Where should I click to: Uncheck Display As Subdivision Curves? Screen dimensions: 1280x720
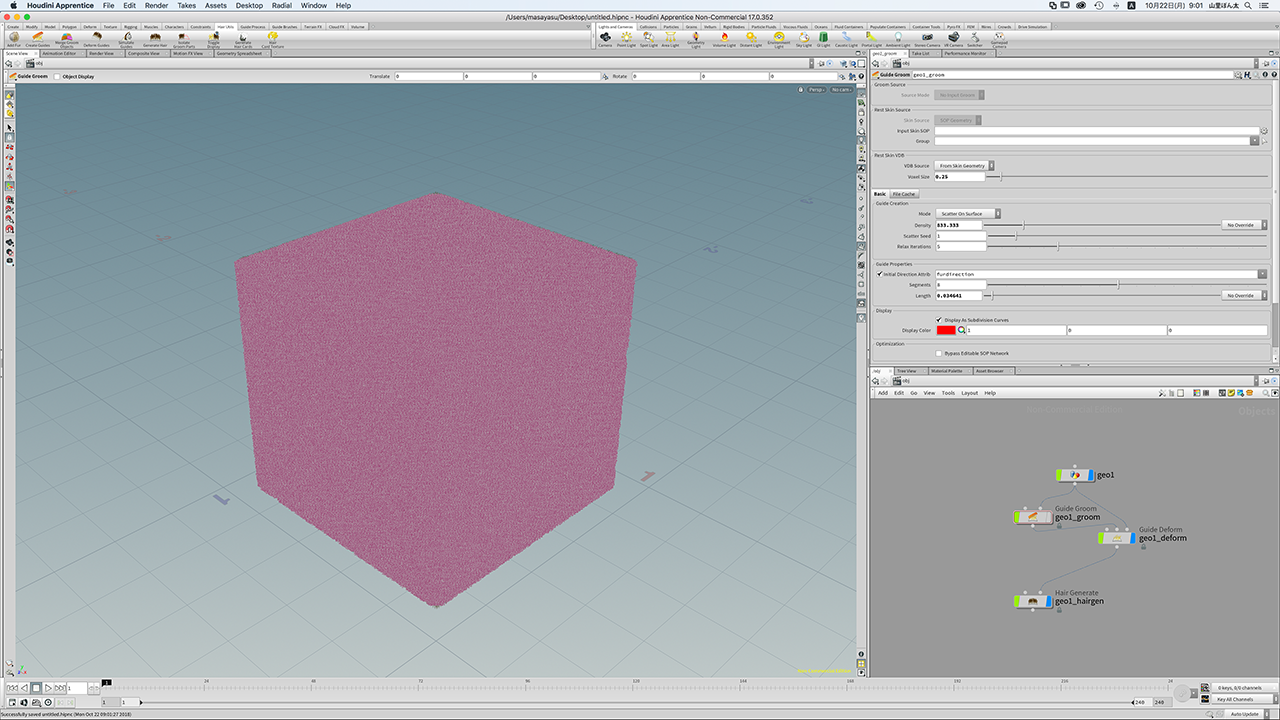(938, 320)
